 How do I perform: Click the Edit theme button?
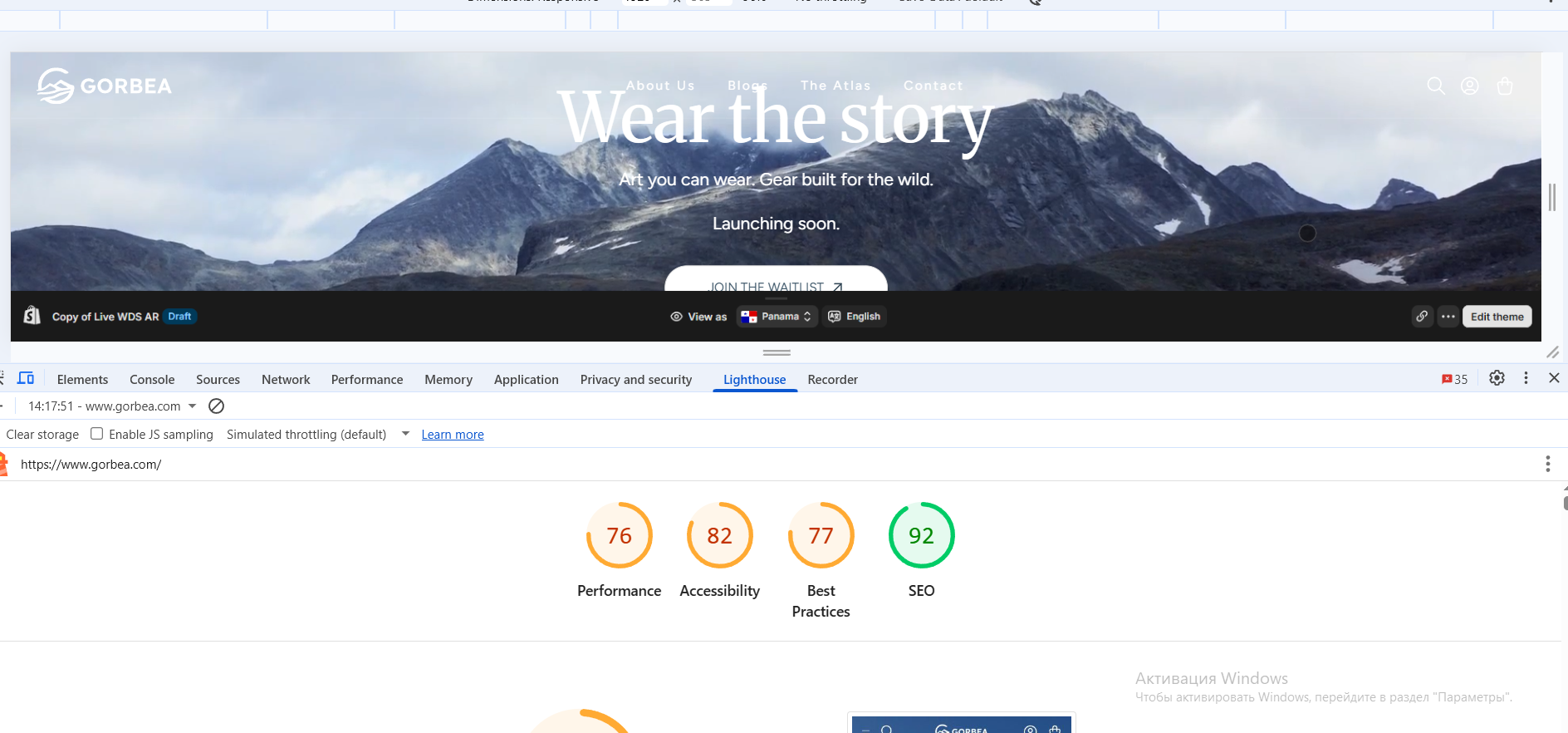pos(1497,317)
